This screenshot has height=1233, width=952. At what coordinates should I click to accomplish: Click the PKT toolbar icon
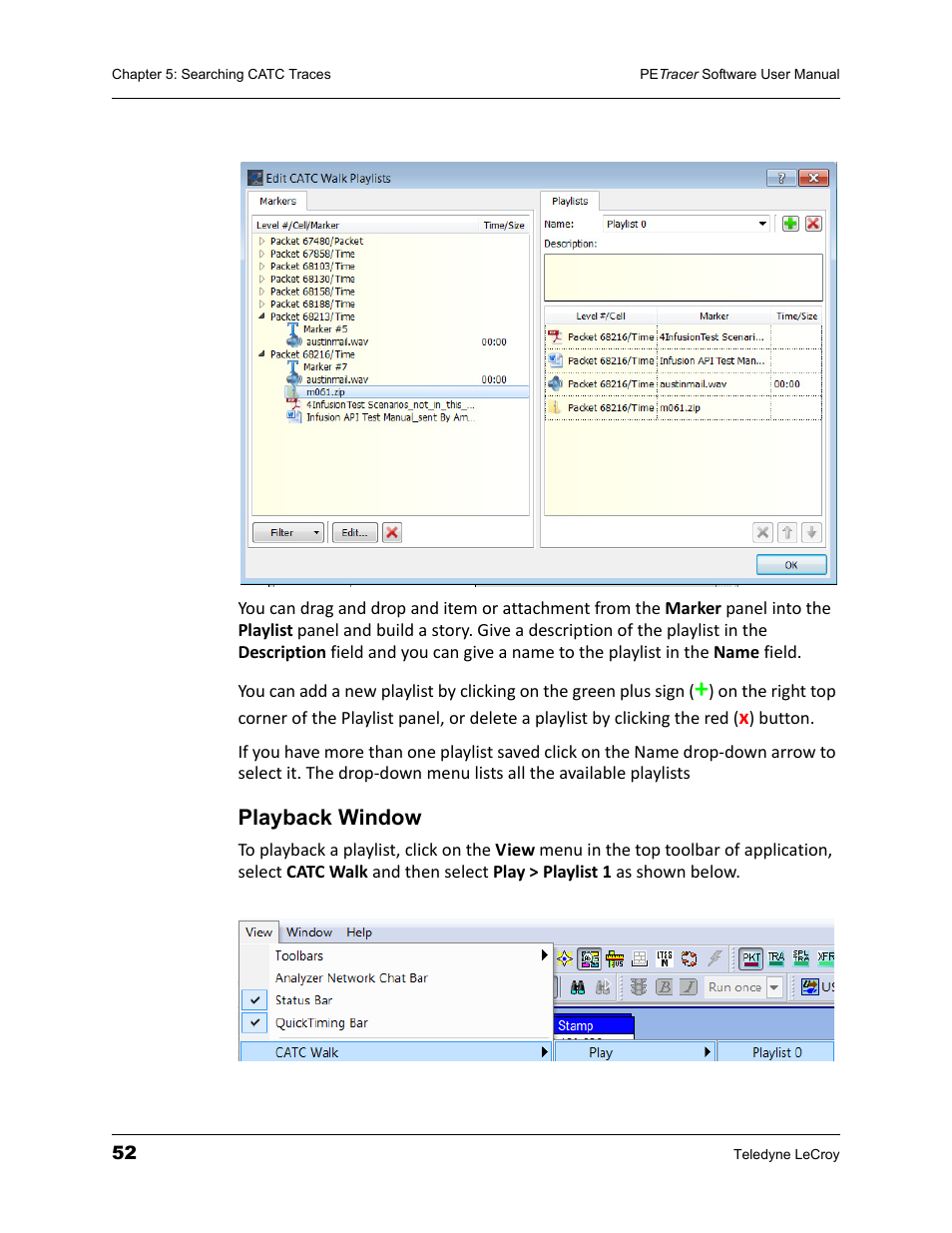pos(751,958)
